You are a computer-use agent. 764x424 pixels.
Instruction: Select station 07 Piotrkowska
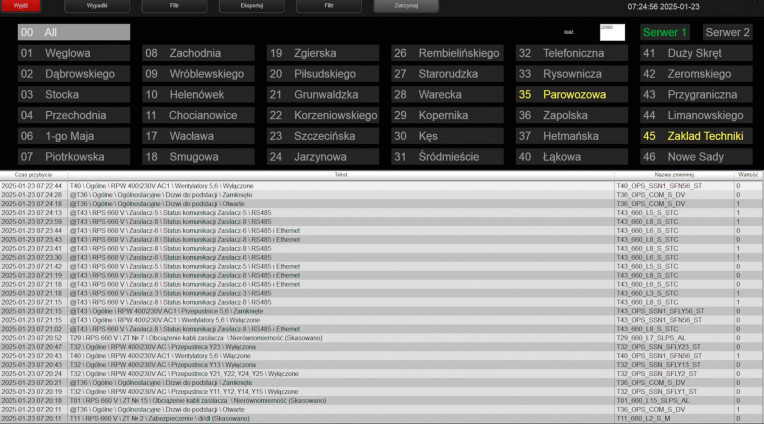pyautogui.click(x=73, y=157)
